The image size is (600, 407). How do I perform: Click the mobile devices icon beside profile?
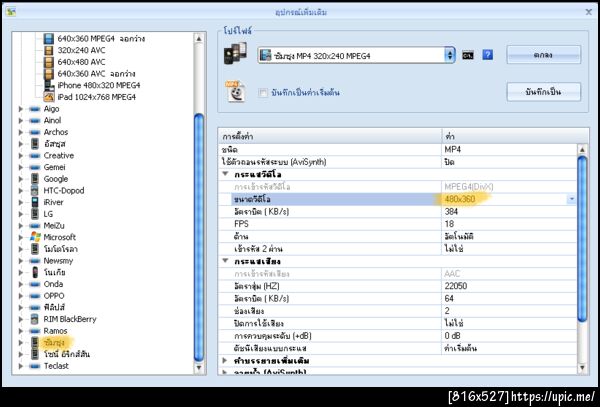click(x=235, y=53)
